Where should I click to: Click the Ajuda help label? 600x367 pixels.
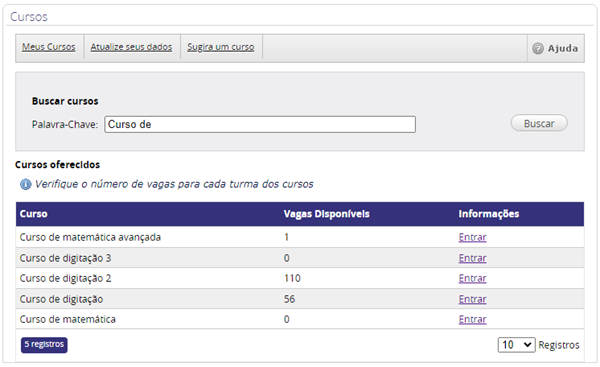coord(562,49)
